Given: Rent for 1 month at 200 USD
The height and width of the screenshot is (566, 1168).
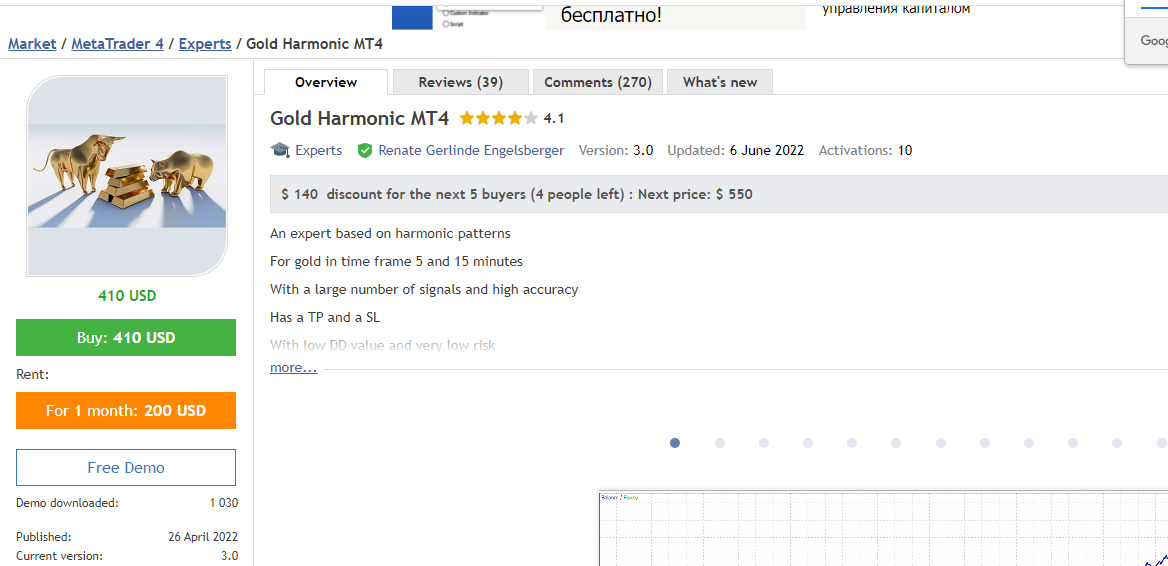Looking at the screenshot, I should coord(126,410).
